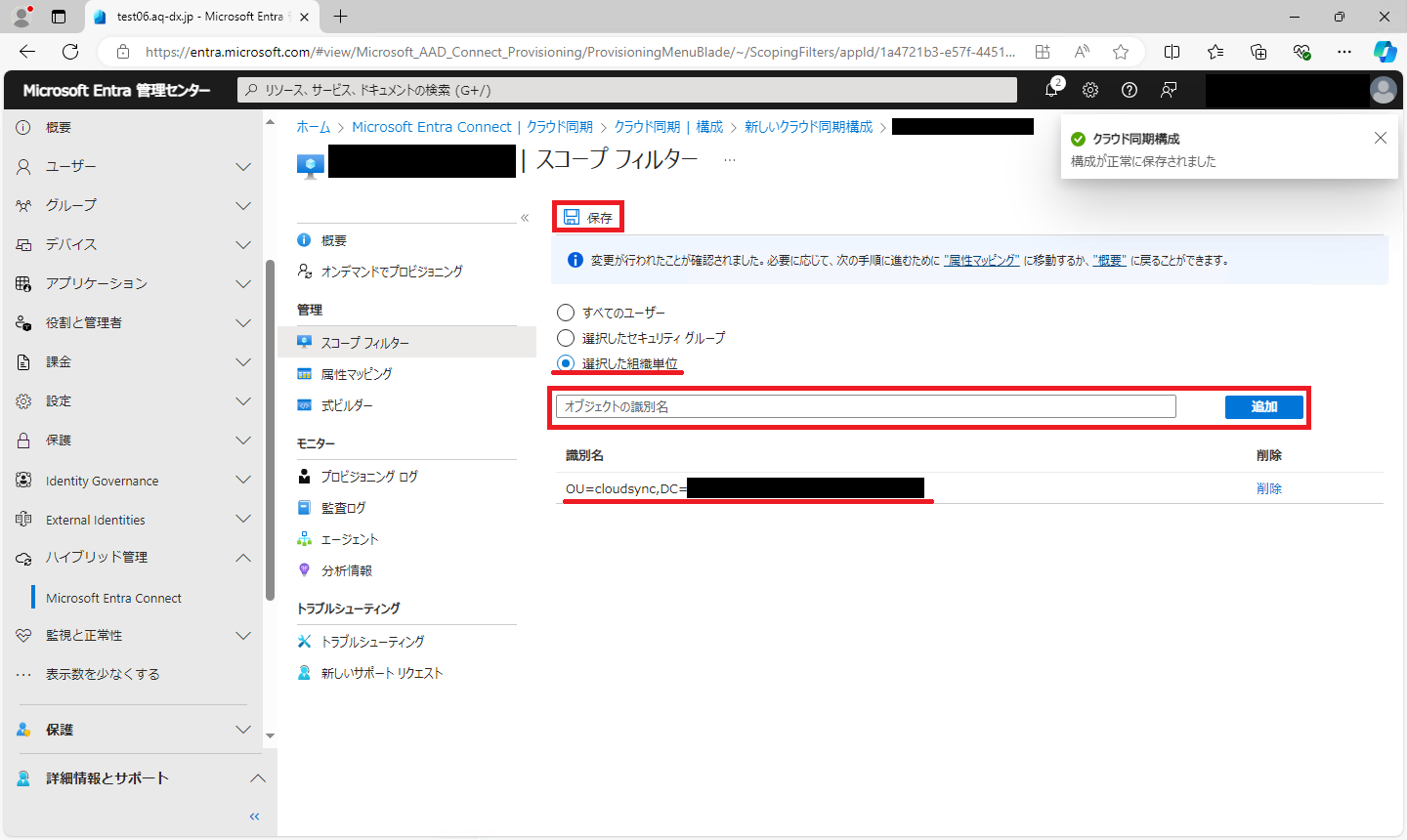The width and height of the screenshot is (1407, 840).
Task: Expand the ユーザー sidebar section
Action: click(x=243, y=166)
